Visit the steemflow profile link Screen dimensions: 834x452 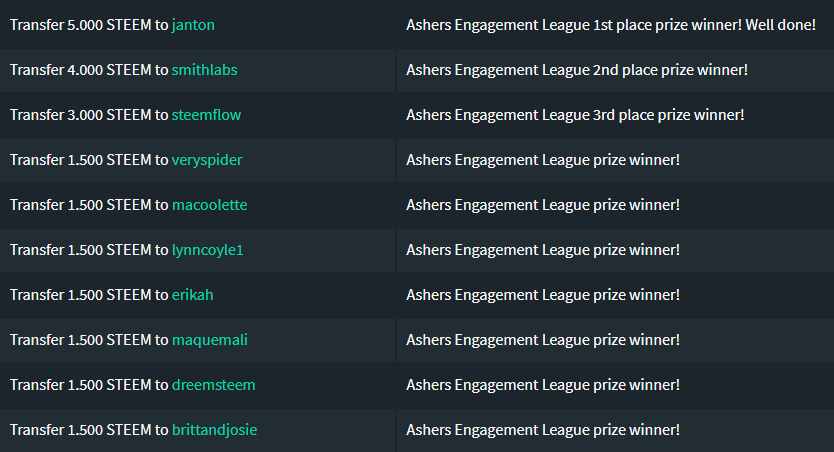click(206, 114)
